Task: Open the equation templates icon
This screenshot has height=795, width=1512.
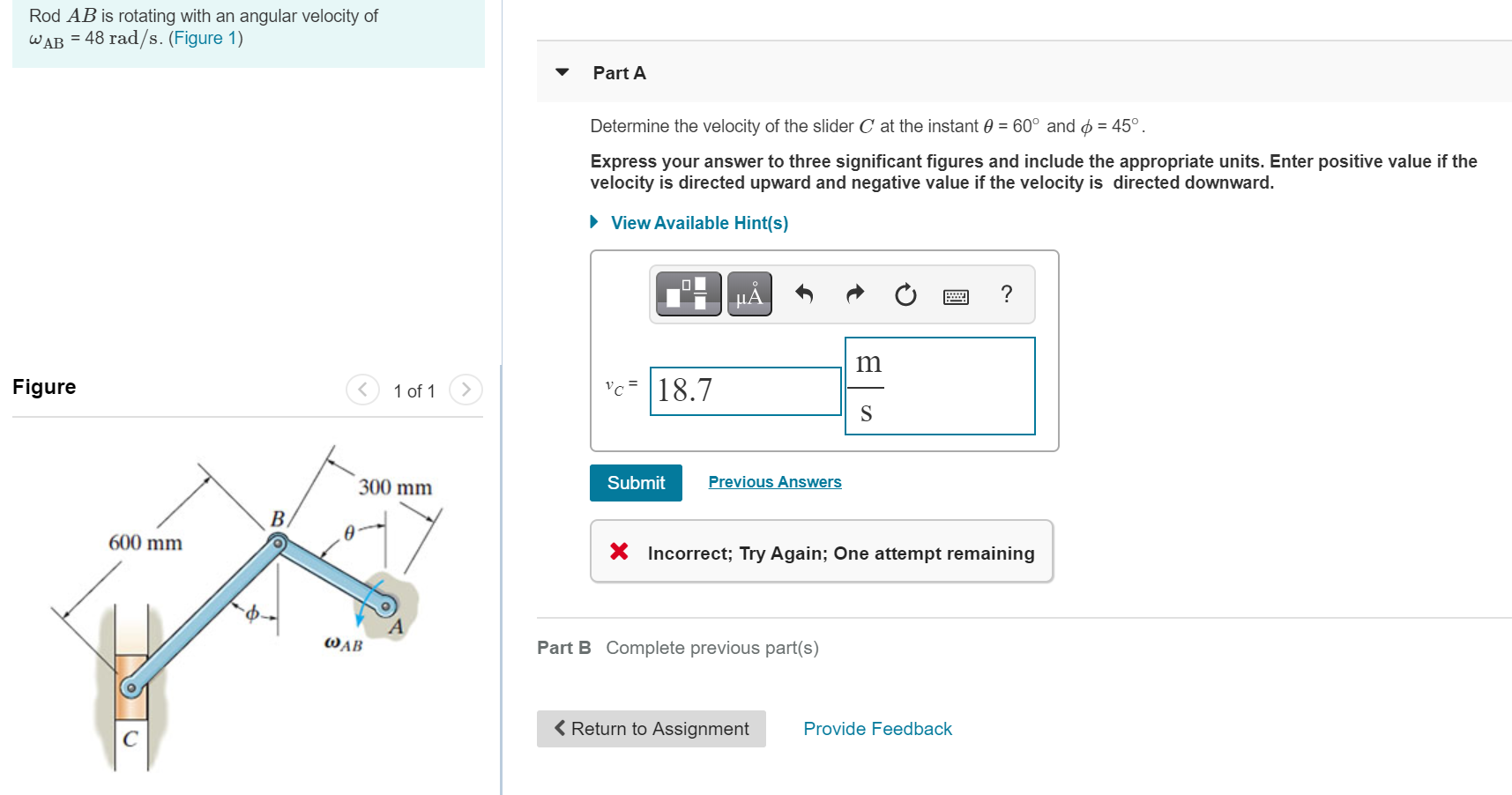Action: (688, 293)
